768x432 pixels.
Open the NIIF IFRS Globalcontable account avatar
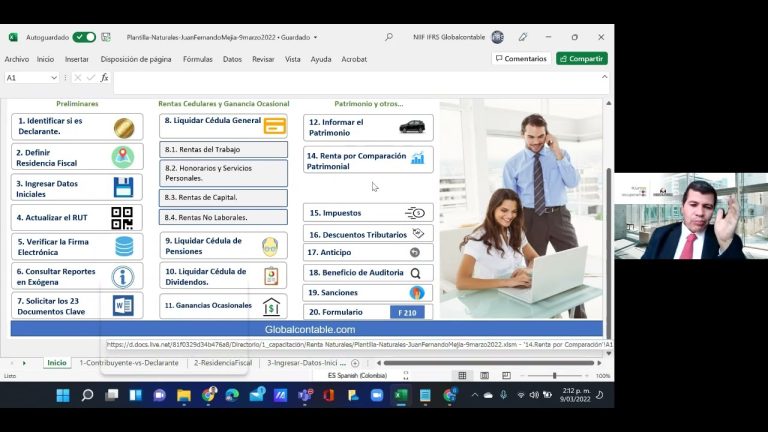(497, 37)
